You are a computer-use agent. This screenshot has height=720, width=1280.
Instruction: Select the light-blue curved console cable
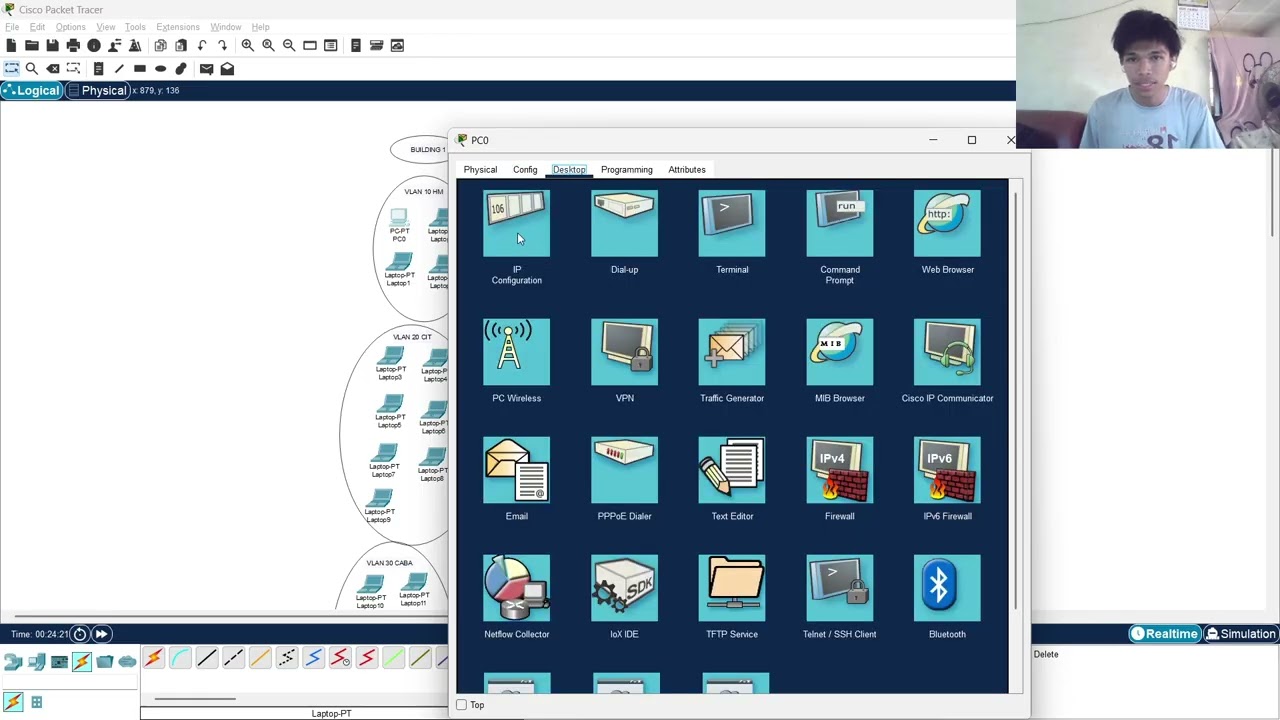(180, 658)
